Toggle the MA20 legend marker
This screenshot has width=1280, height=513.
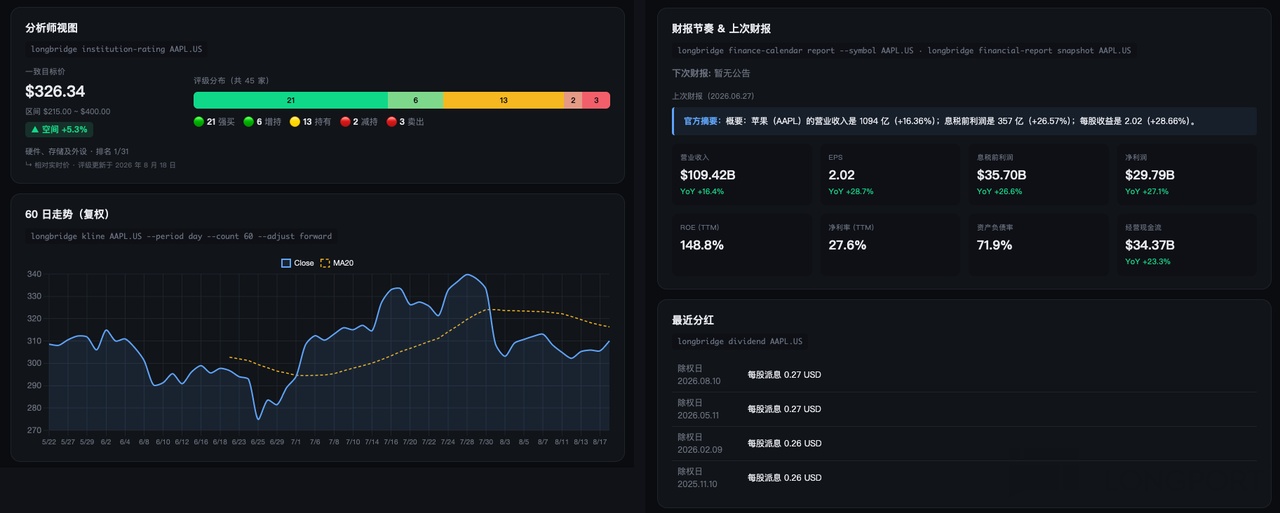(325, 263)
